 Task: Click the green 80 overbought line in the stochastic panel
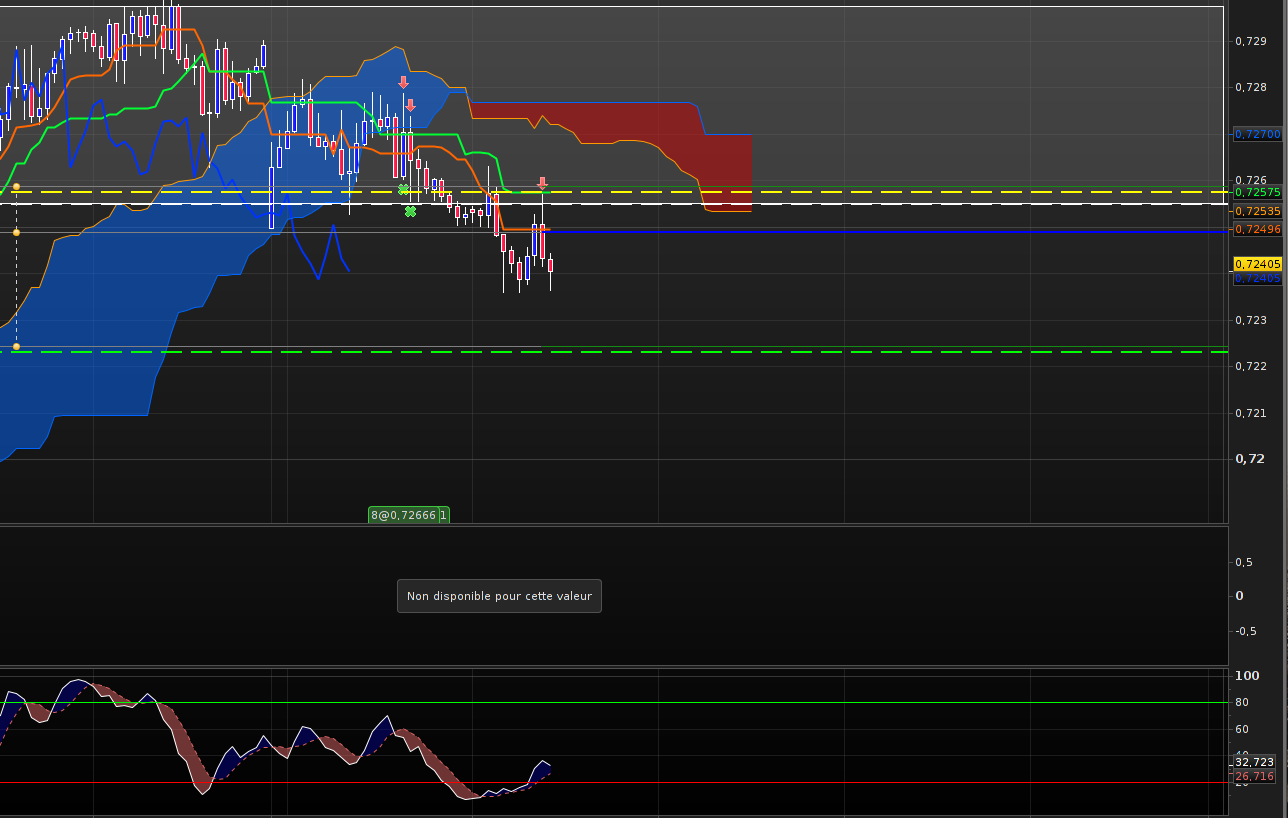(612, 702)
